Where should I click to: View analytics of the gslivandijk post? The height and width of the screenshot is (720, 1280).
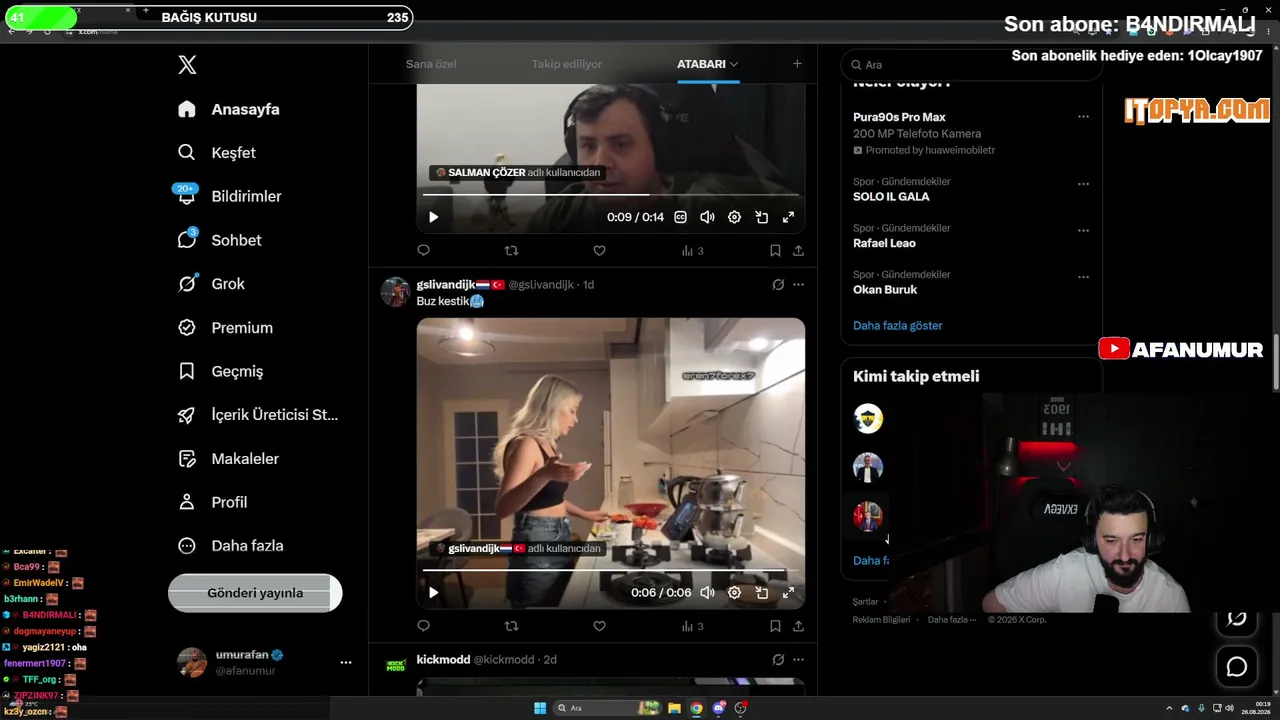pos(693,626)
